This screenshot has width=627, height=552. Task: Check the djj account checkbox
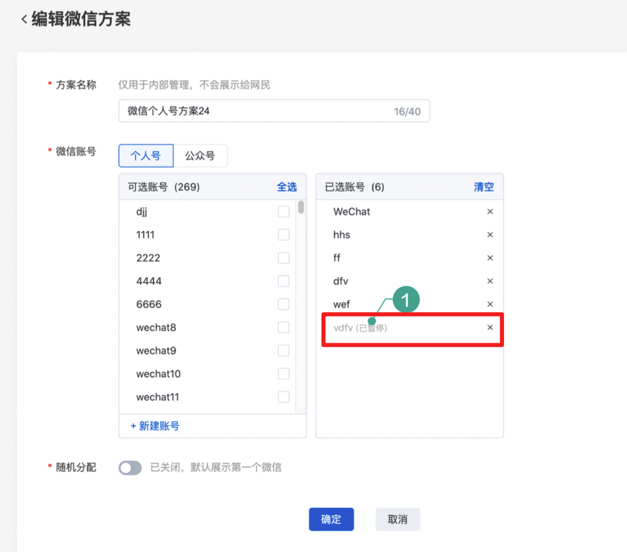[283, 212]
